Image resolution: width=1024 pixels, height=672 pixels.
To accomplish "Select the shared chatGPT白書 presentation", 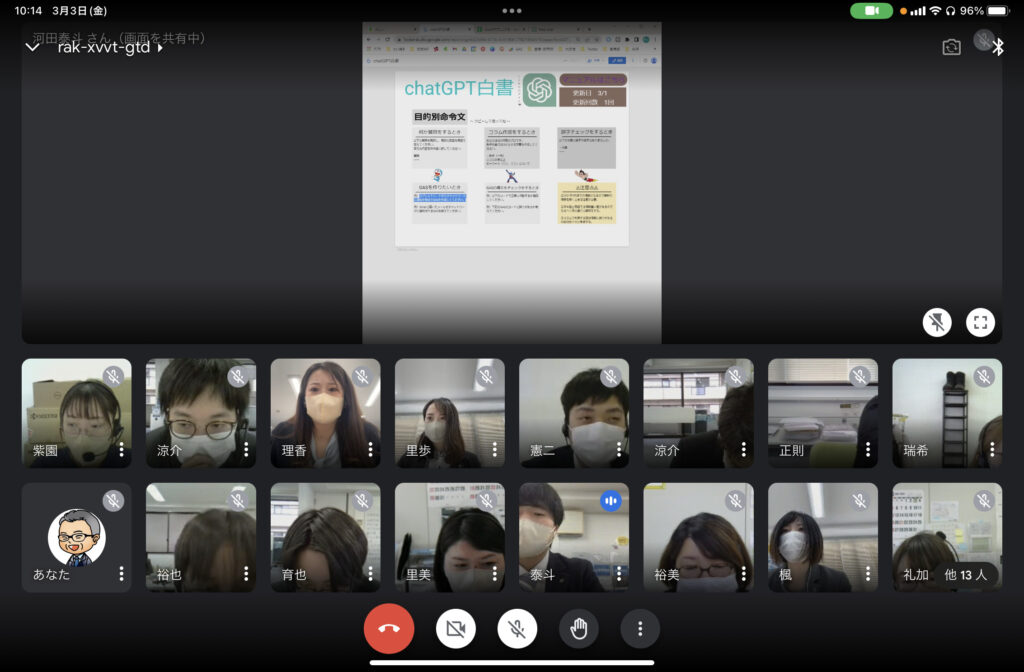I will click(512, 183).
